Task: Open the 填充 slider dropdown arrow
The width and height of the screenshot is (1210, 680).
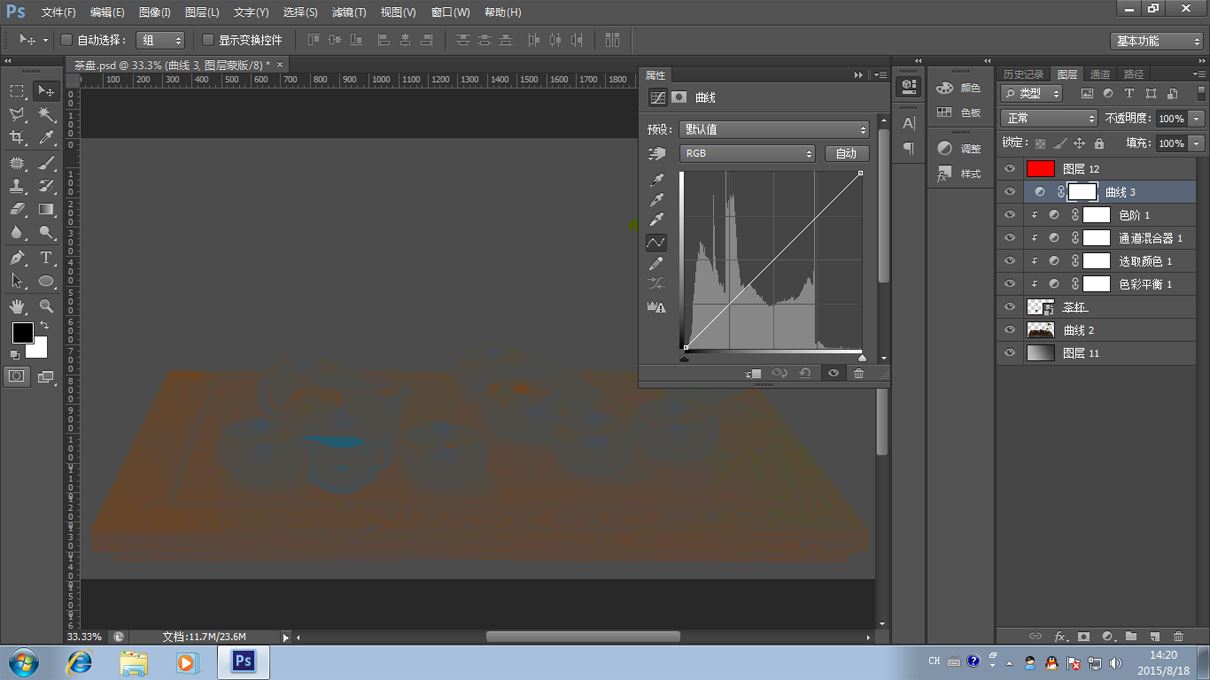Action: pyautogui.click(x=1196, y=143)
